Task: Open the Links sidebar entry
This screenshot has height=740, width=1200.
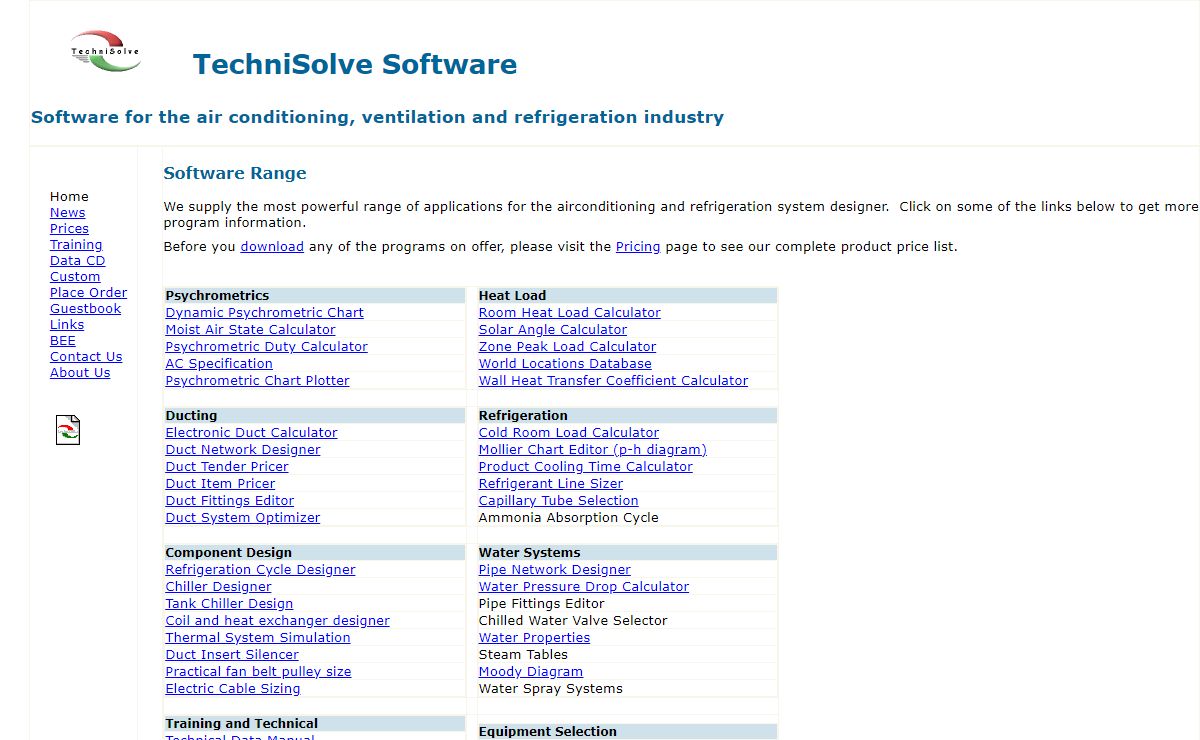Action: [67, 325]
